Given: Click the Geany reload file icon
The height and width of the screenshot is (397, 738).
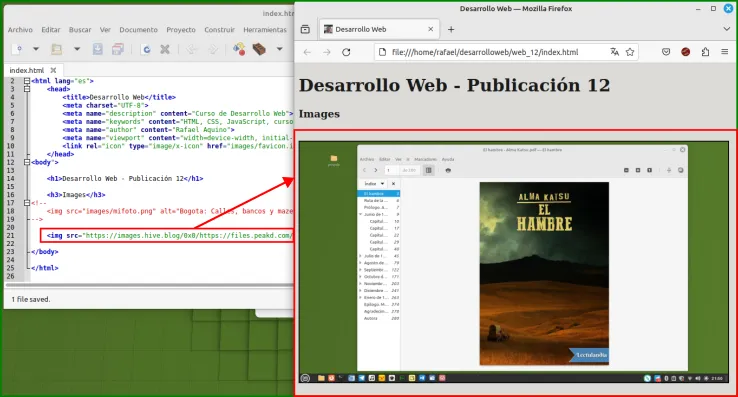Looking at the screenshot, I should 146,49.
